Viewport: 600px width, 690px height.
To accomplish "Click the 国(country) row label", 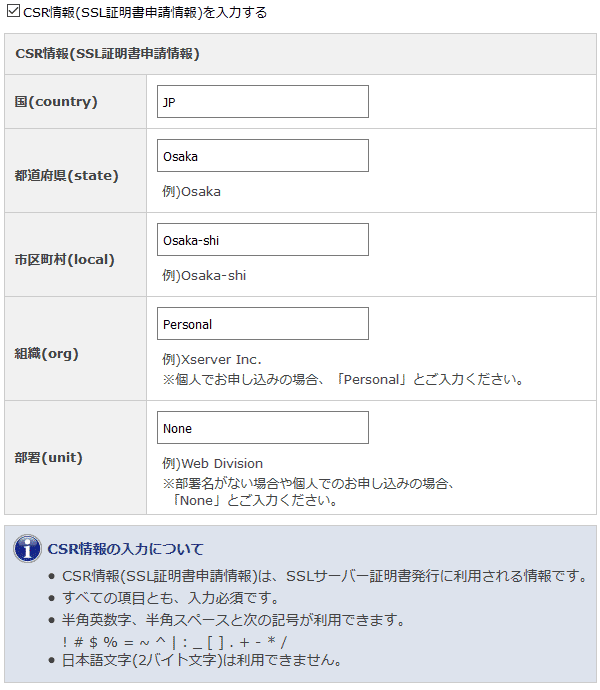I will pos(56,102).
